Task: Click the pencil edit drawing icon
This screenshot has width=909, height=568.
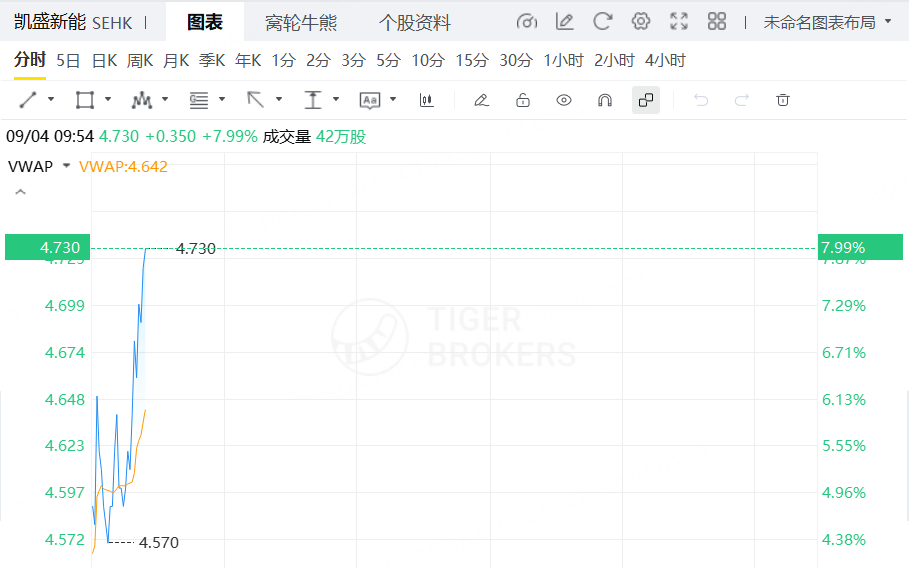Action: [481, 100]
